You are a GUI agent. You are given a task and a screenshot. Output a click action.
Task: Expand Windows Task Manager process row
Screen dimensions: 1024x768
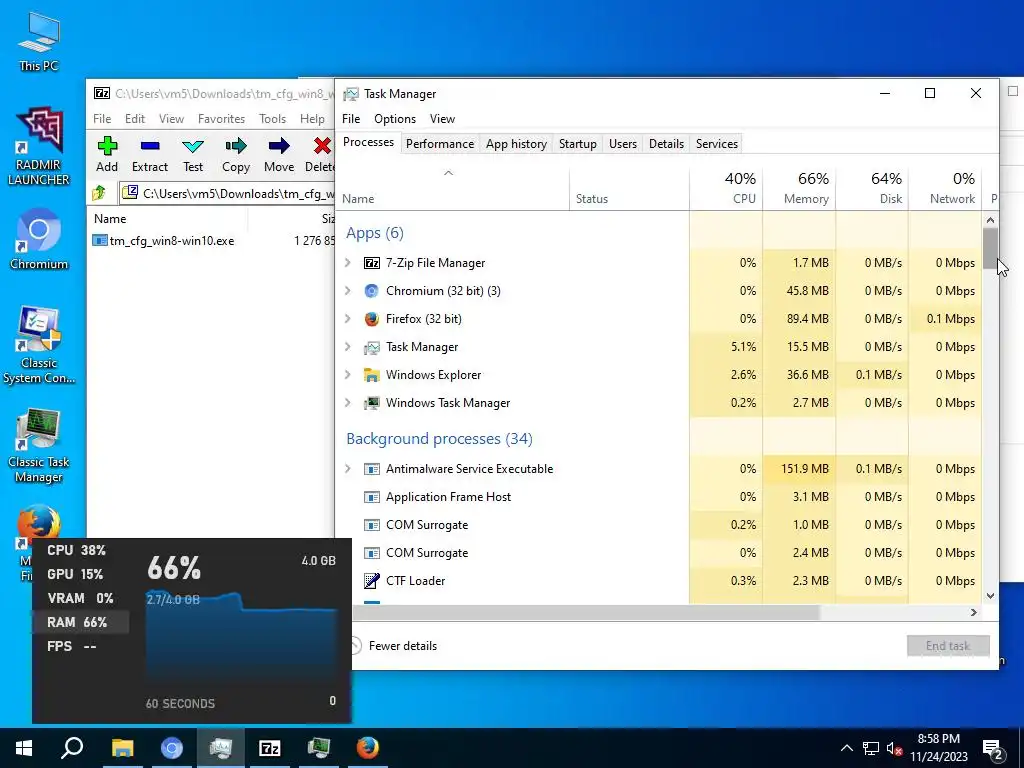pos(348,403)
